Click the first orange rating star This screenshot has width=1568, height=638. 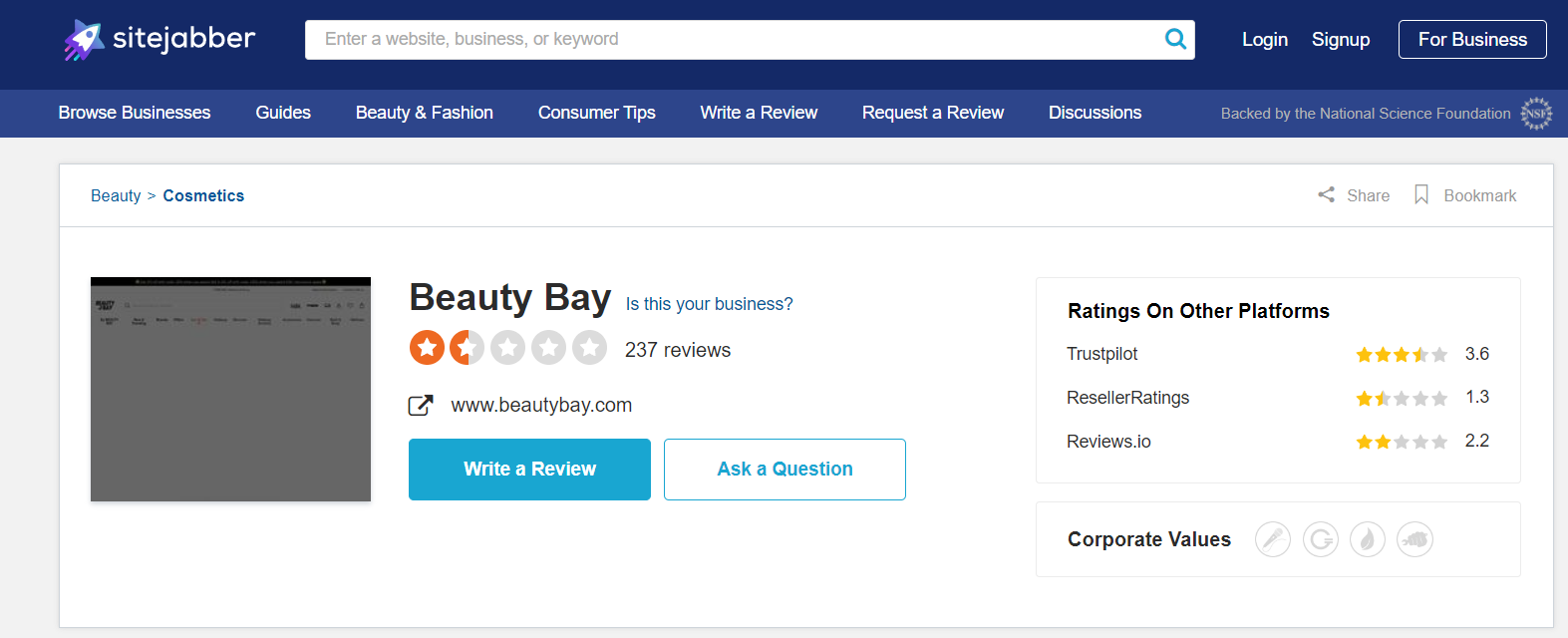pyautogui.click(x=427, y=348)
